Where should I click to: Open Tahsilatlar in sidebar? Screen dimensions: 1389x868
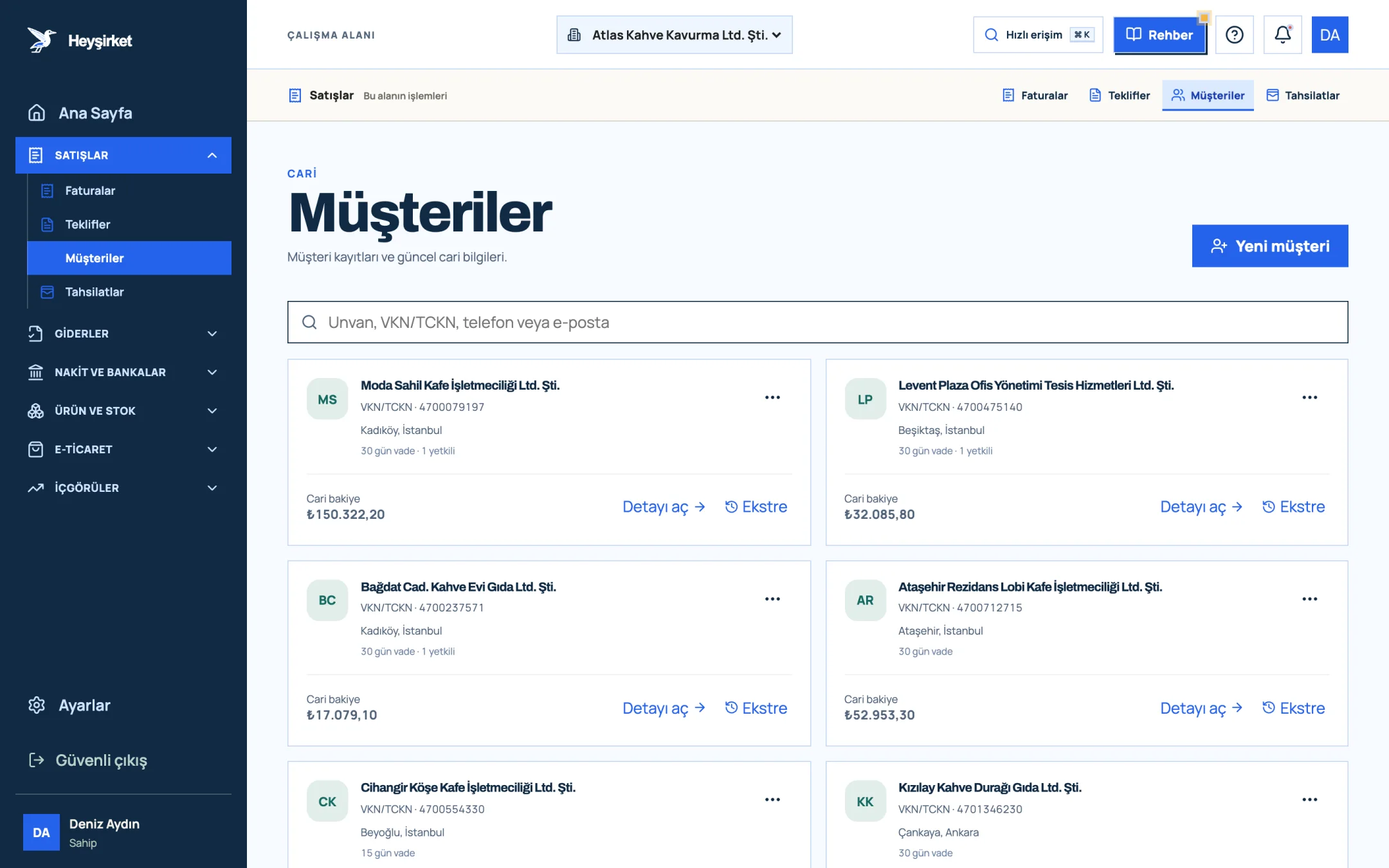(x=129, y=292)
